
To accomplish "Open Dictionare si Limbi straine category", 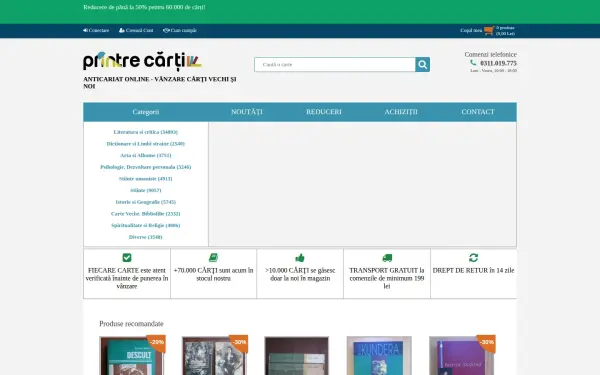I will click(x=146, y=143).
